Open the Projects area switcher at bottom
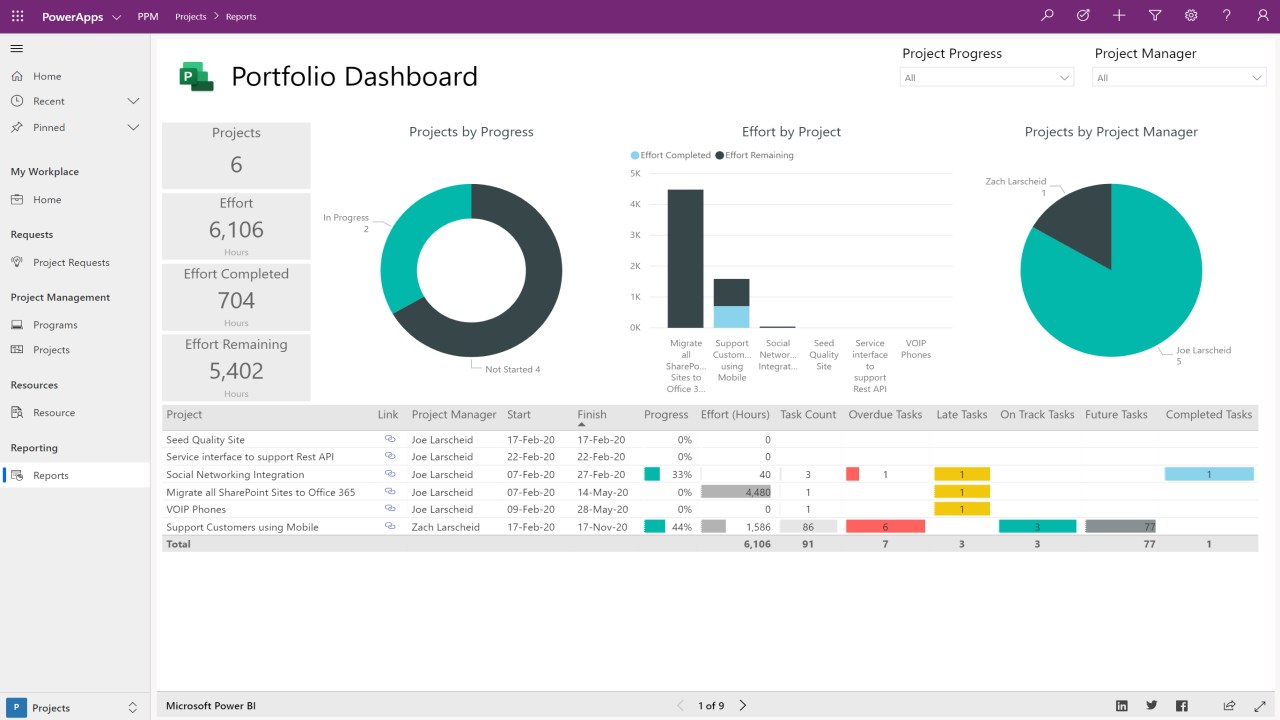Screen dimensions: 1280x720 [x=75, y=707]
